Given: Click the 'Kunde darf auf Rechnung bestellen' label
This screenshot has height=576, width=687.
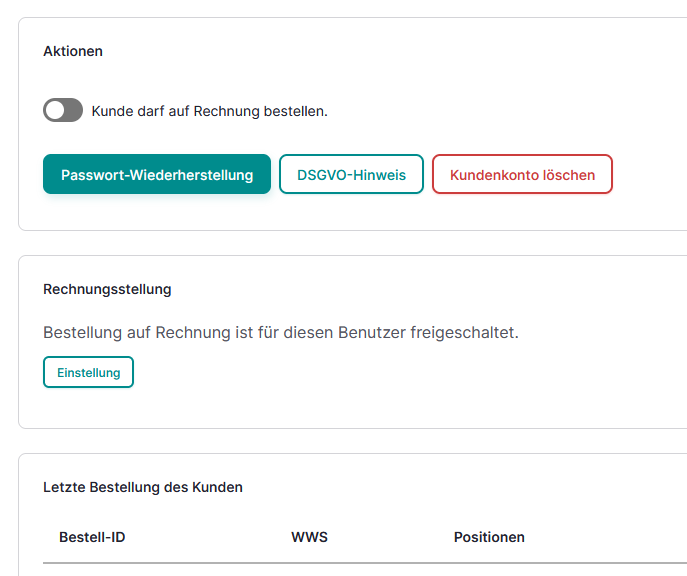Looking at the screenshot, I should 209,111.
